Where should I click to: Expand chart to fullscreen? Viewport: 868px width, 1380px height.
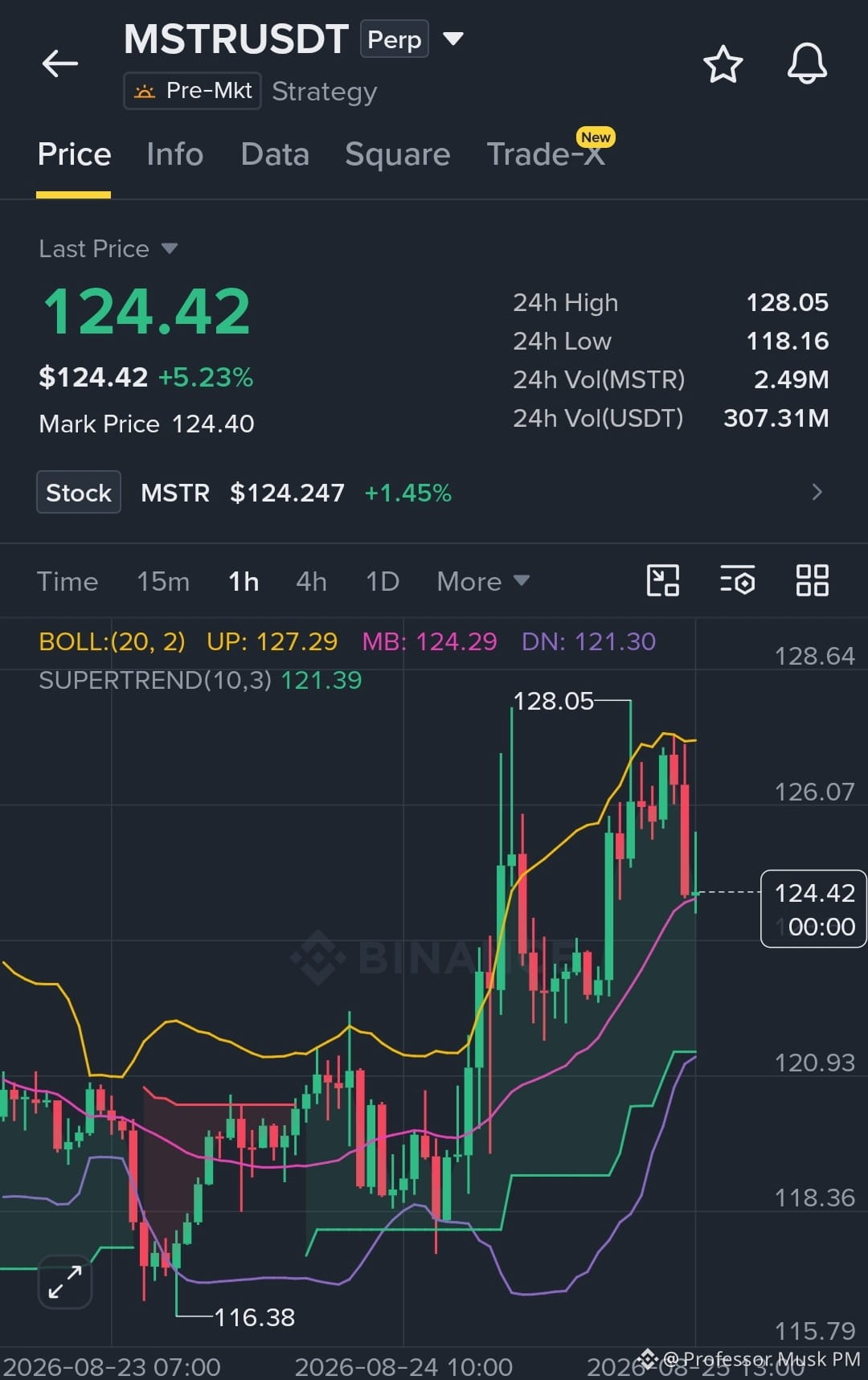65,1282
